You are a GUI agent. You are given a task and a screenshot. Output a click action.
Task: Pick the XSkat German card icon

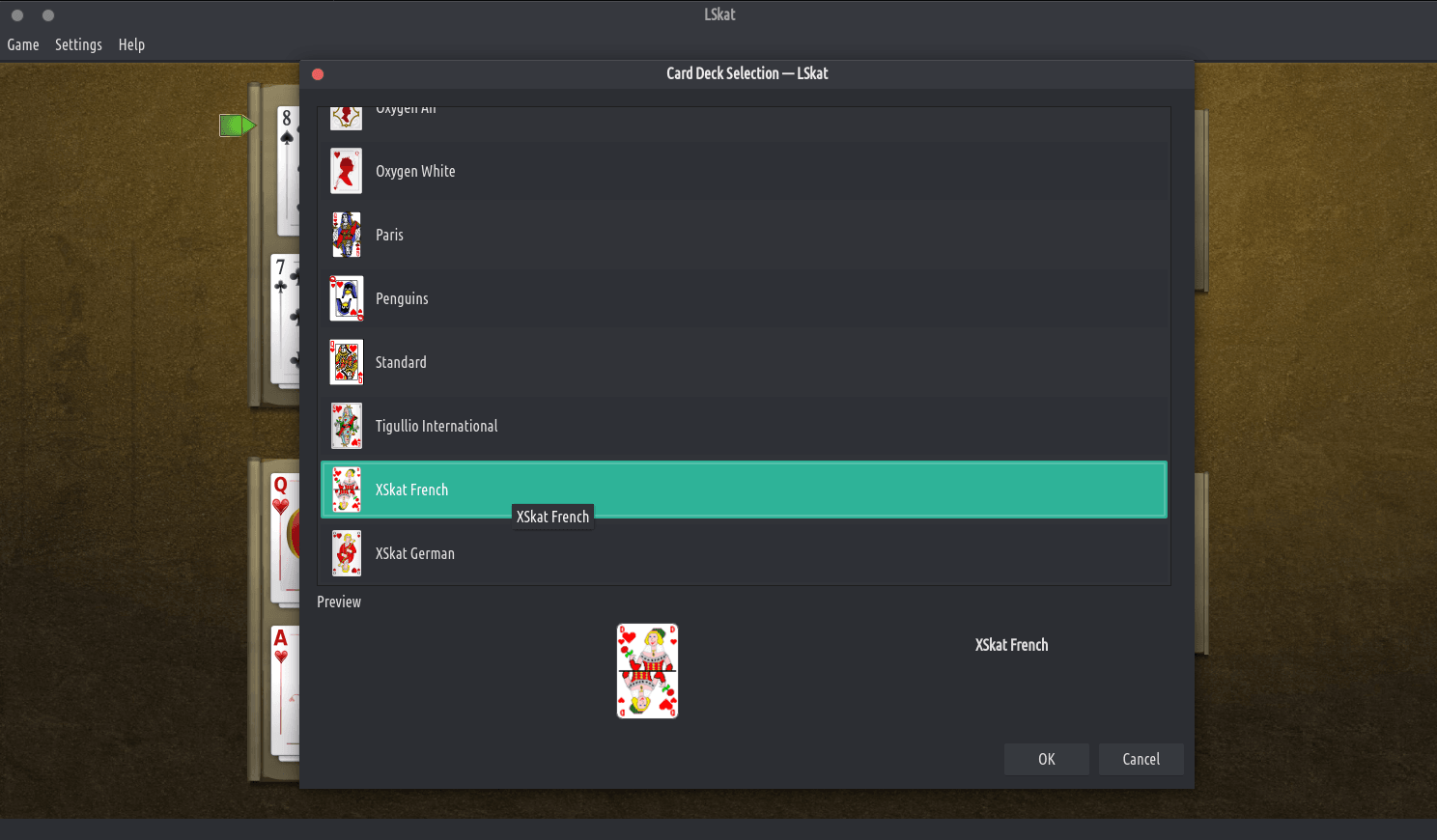[347, 553]
